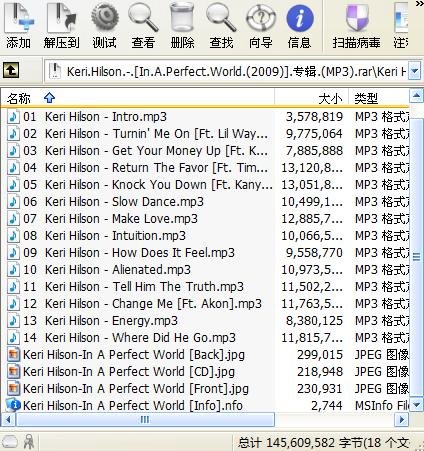
Task: Click size value 9,558,770
Action: pos(314,253)
